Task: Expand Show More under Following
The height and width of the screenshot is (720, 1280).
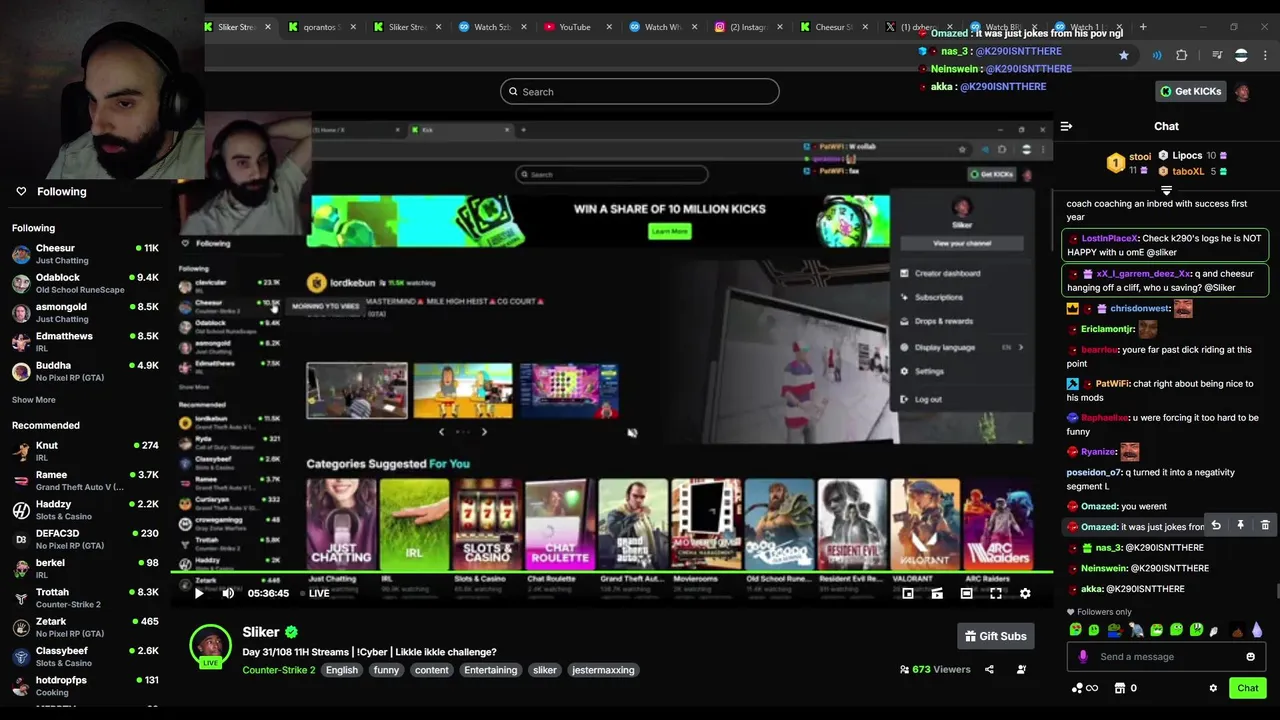Action: 33,400
